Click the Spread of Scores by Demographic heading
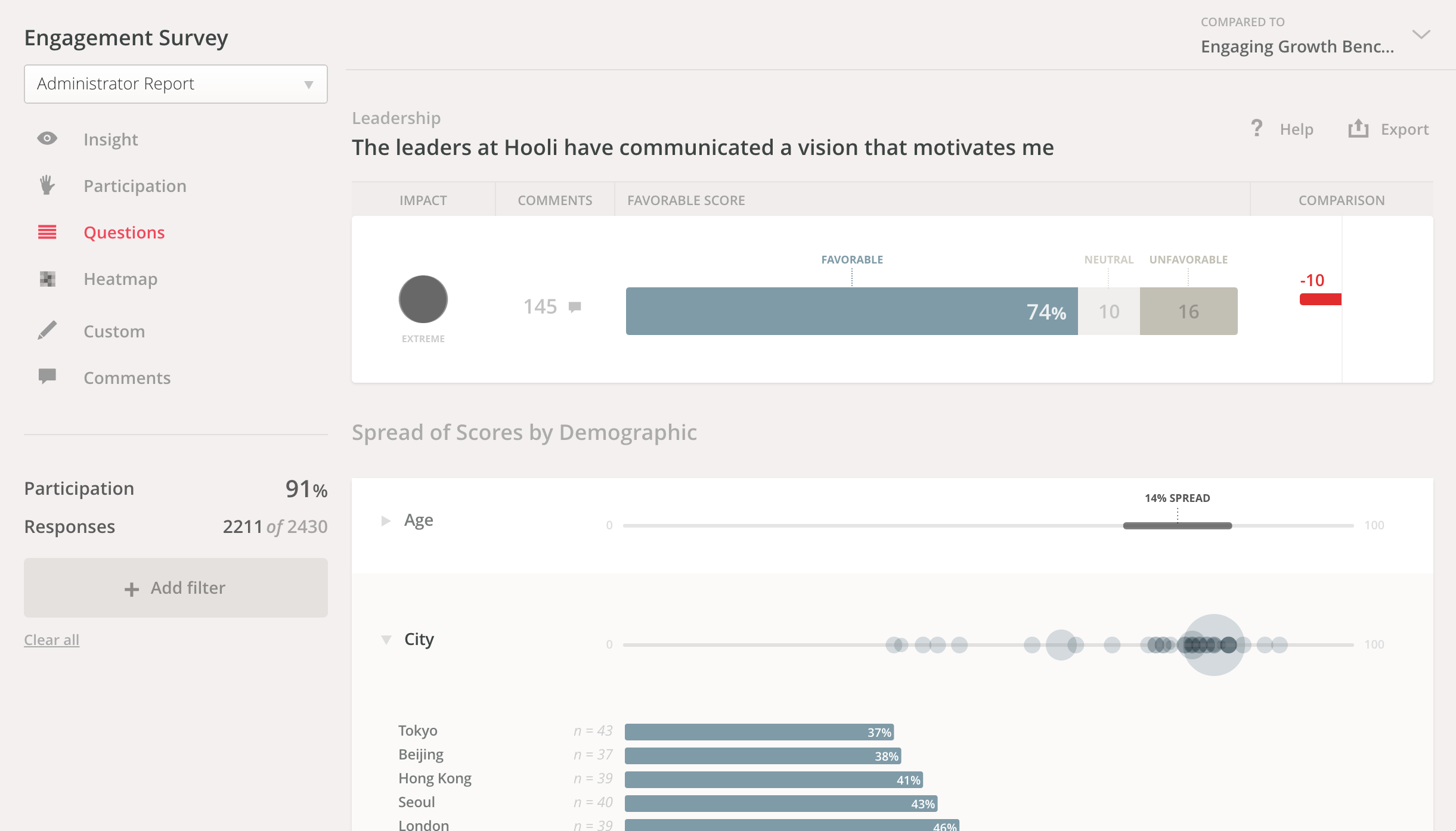Screen dimensions: 1456x831 tap(524, 432)
